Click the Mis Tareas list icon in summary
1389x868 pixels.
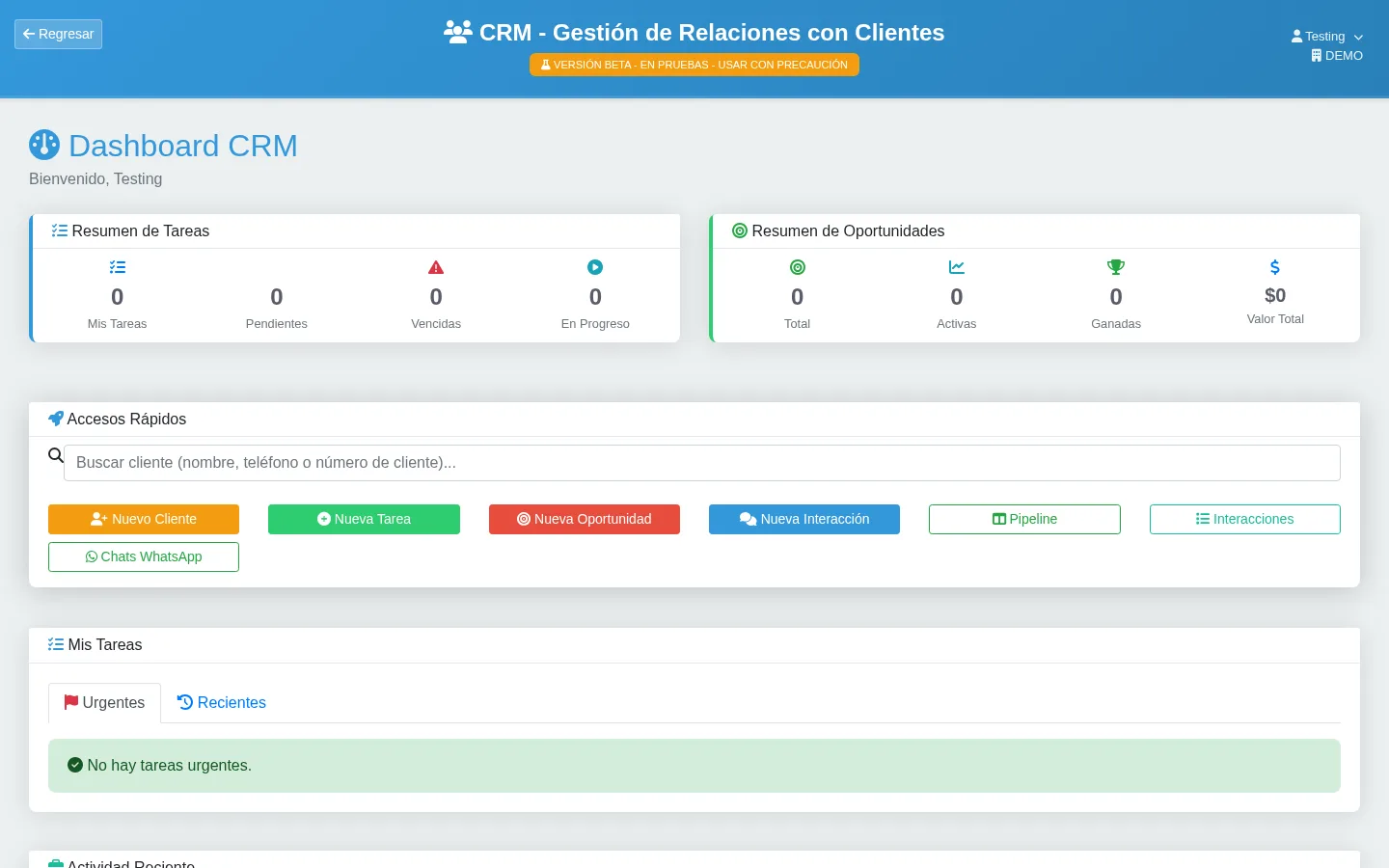click(118, 267)
